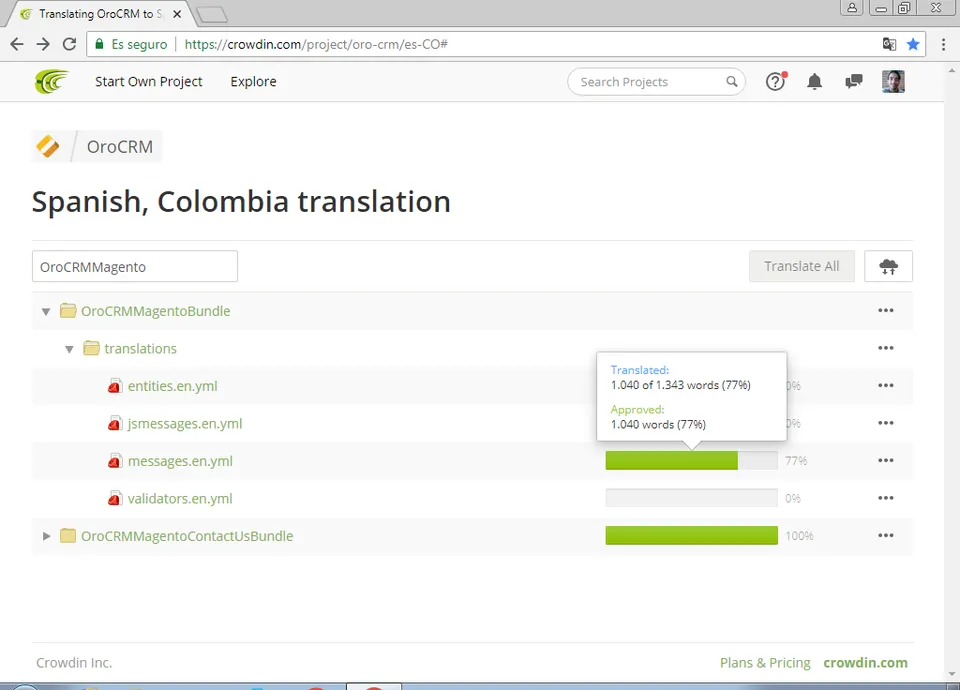
Task: Collapse the translations folder arrow
Action: [69, 349]
